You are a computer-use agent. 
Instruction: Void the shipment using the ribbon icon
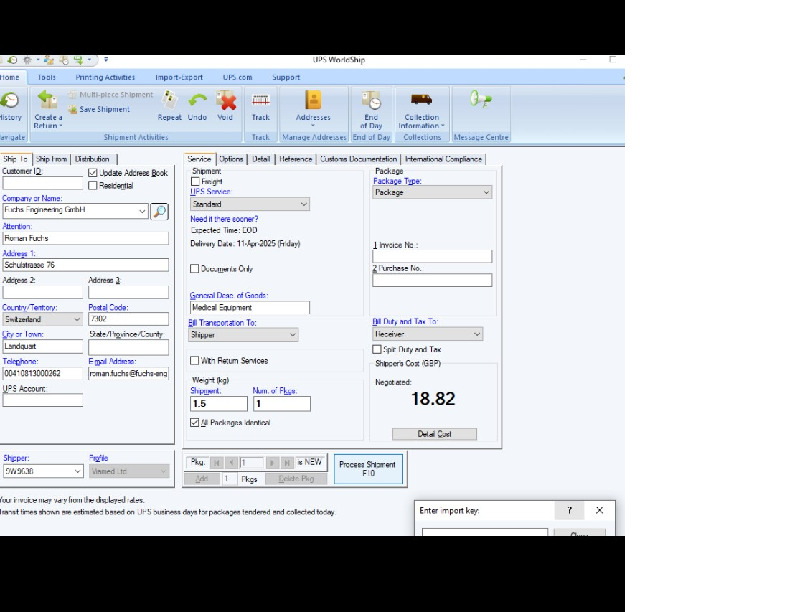(x=226, y=100)
